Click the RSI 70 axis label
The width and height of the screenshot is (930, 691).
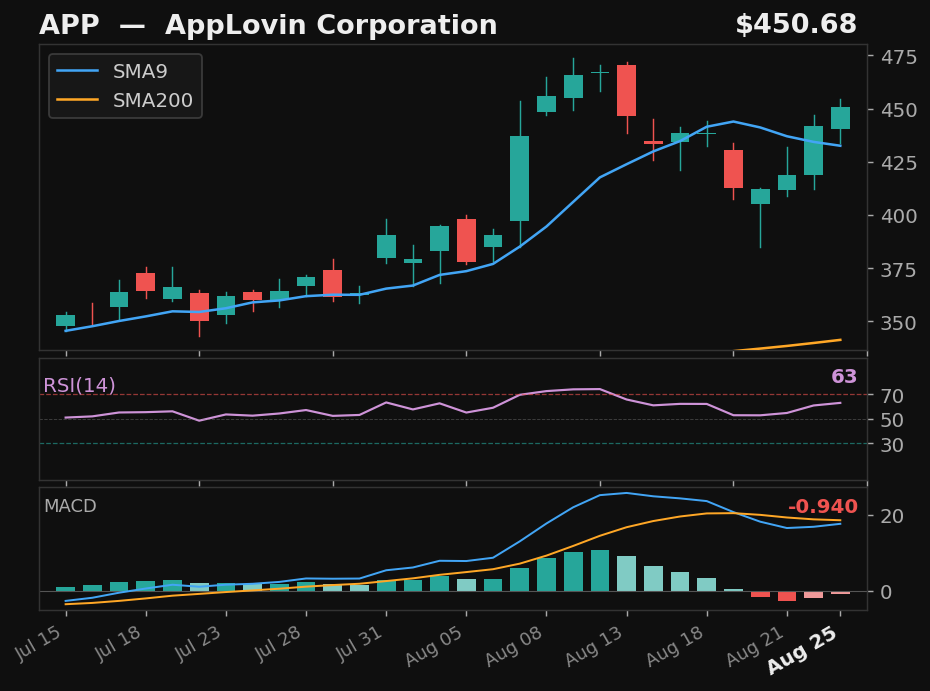tap(892, 396)
